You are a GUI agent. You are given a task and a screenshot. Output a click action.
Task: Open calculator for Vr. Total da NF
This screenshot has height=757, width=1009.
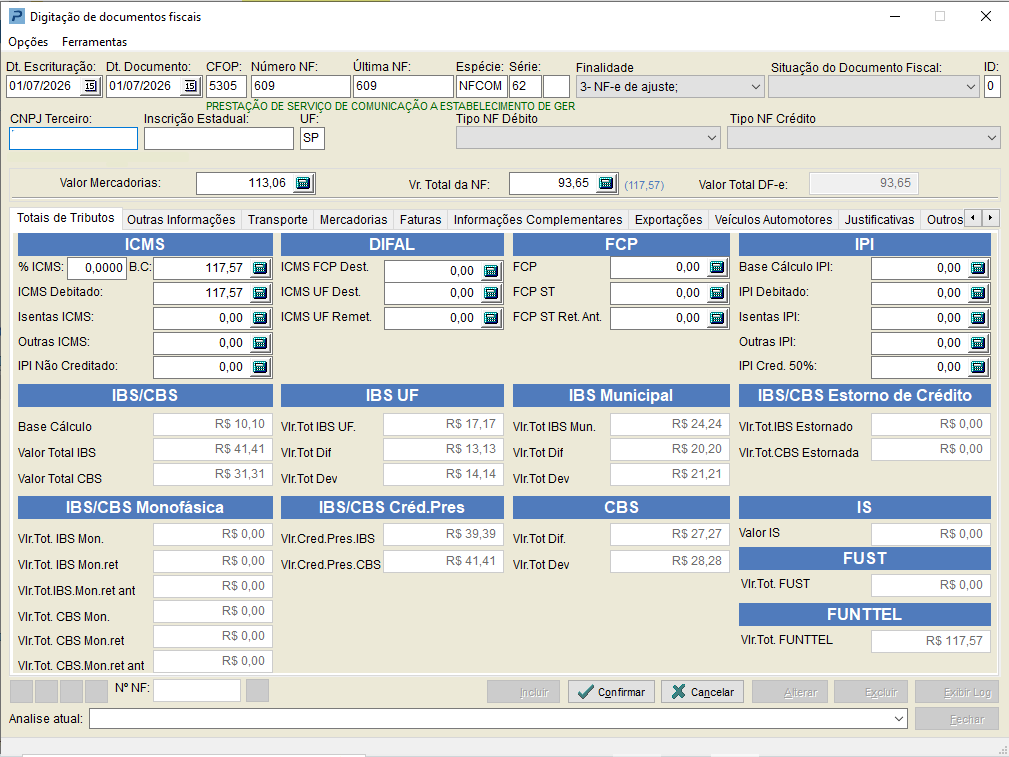(606, 183)
